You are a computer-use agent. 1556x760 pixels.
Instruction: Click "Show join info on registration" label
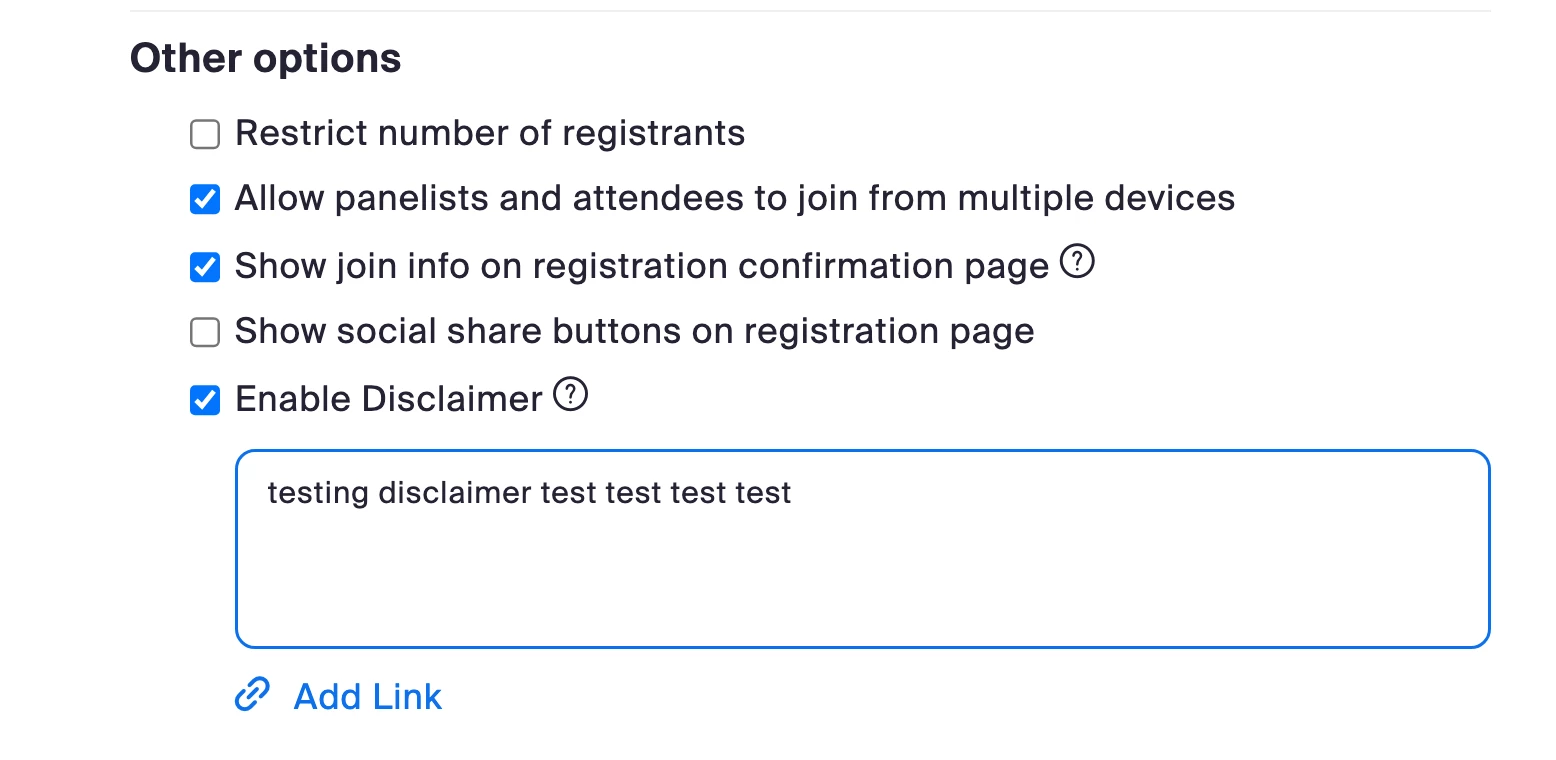(x=641, y=267)
